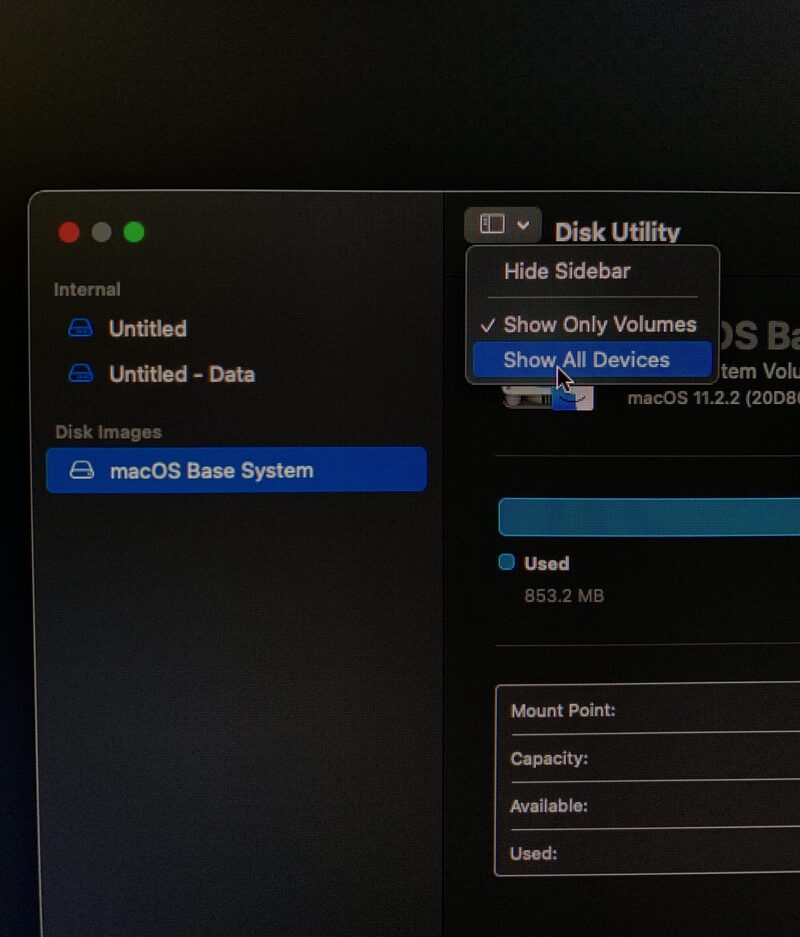
Task: Click the Disk Images section header
Action: point(109,432)
